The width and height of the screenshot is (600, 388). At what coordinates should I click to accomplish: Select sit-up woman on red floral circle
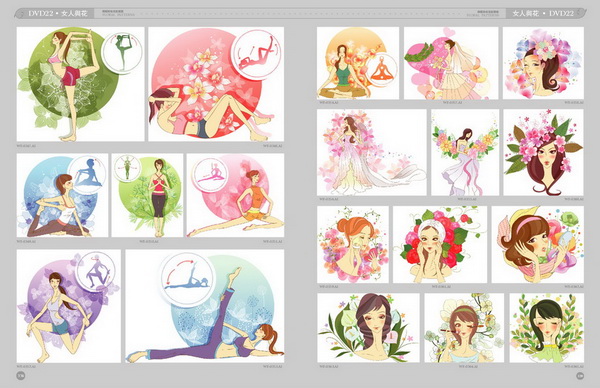216,84
